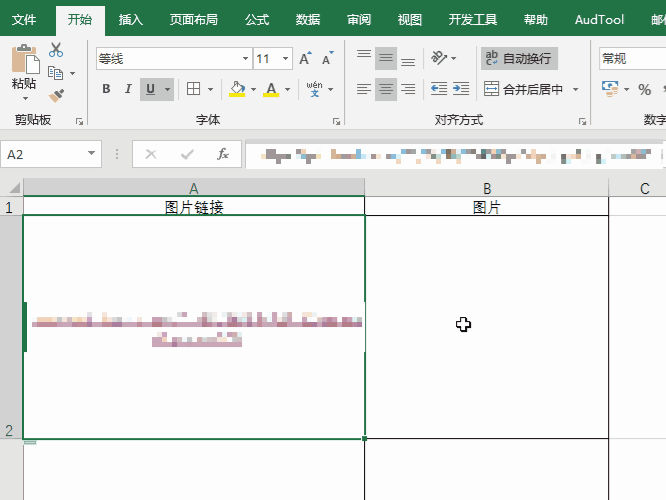Image resolution: width=666 pixels, height=500 pixels.
Task: Activate the Format Painter brush
Action: (56, 96)
